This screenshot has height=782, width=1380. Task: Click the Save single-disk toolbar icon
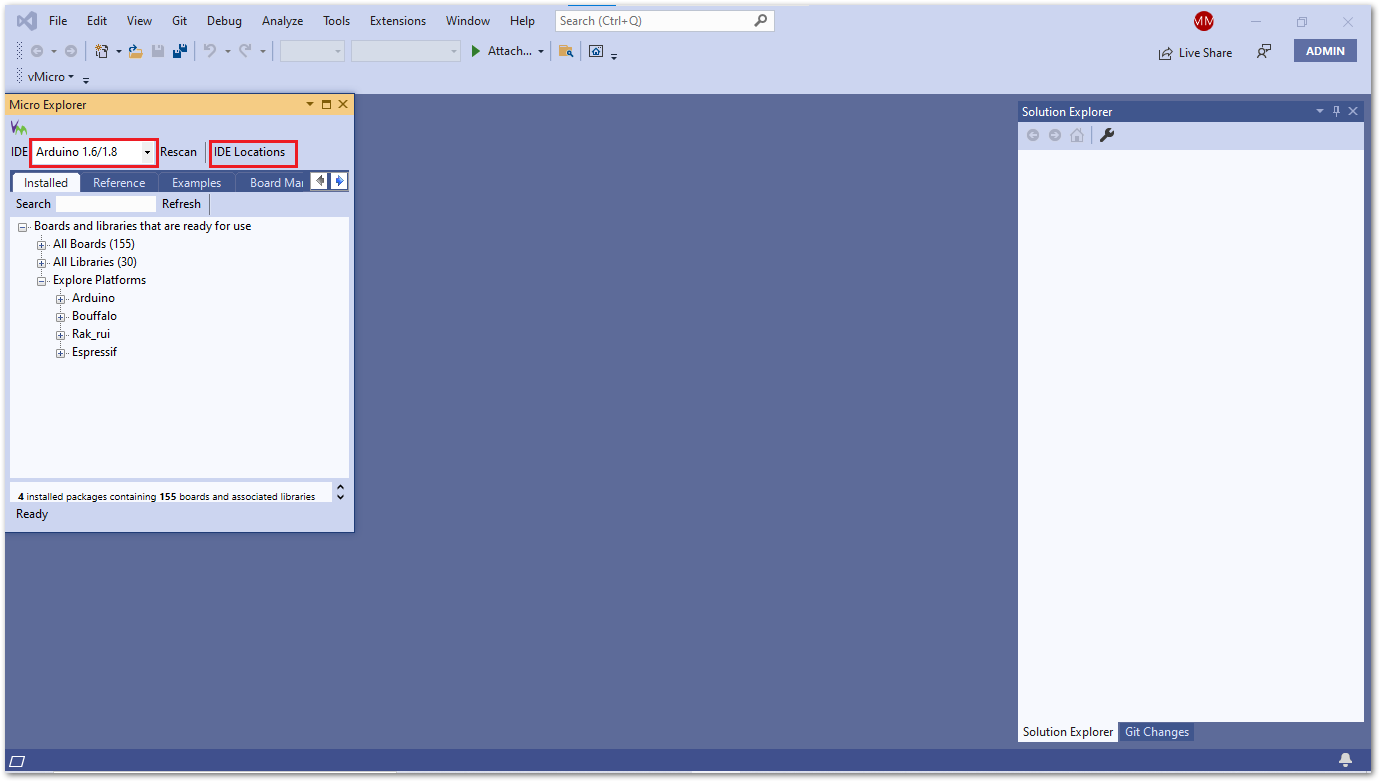click(158, 51)
